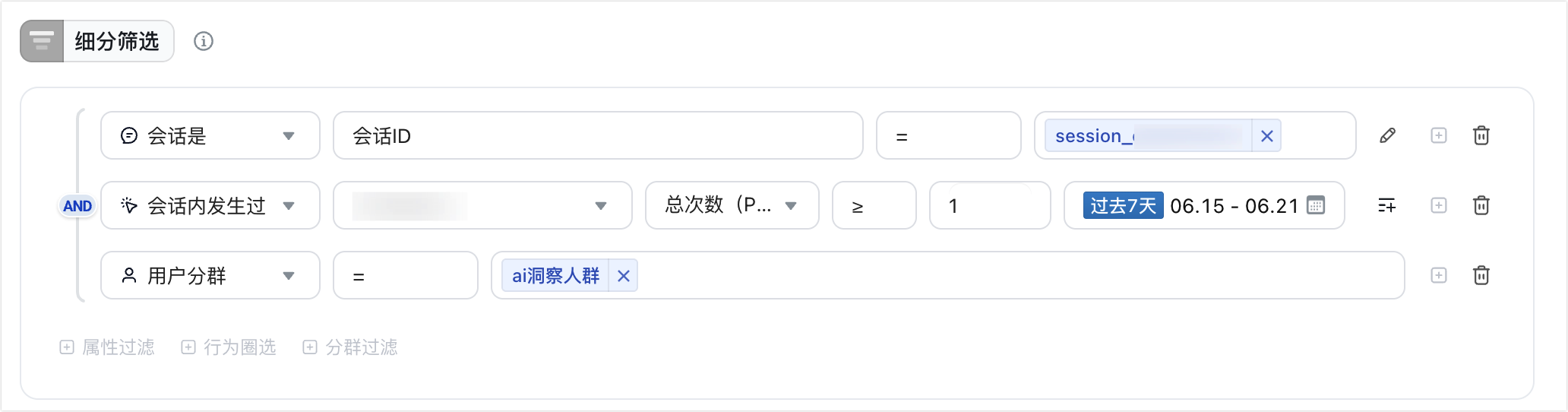Click 属性过滤 to add attribute filter

pos(107,347)
